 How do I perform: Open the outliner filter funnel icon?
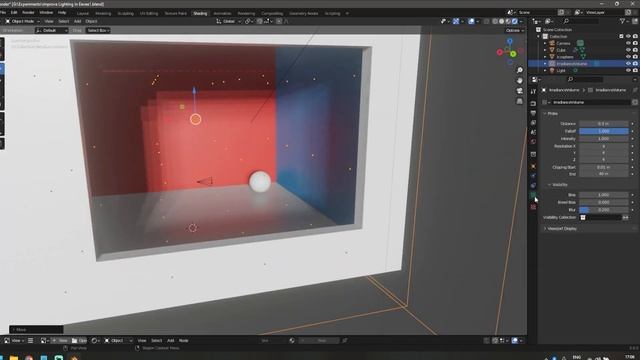tap(623, 21)
